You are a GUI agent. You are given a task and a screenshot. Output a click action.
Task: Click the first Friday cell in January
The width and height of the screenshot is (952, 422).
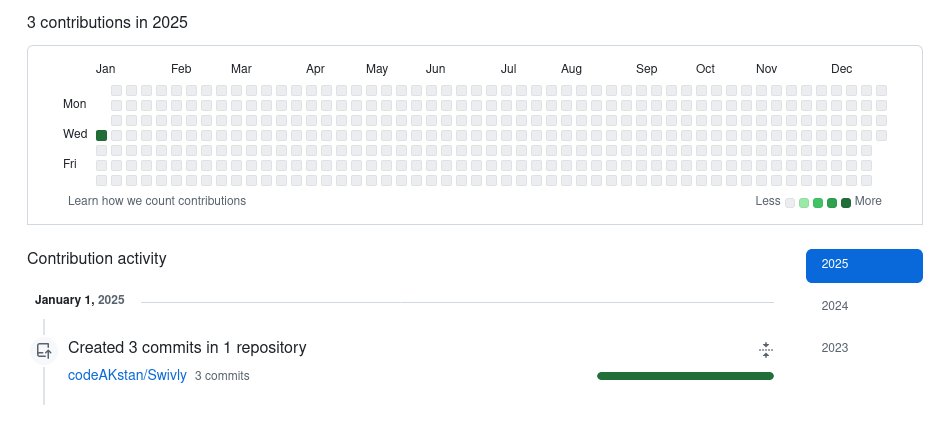coord(101,165)
